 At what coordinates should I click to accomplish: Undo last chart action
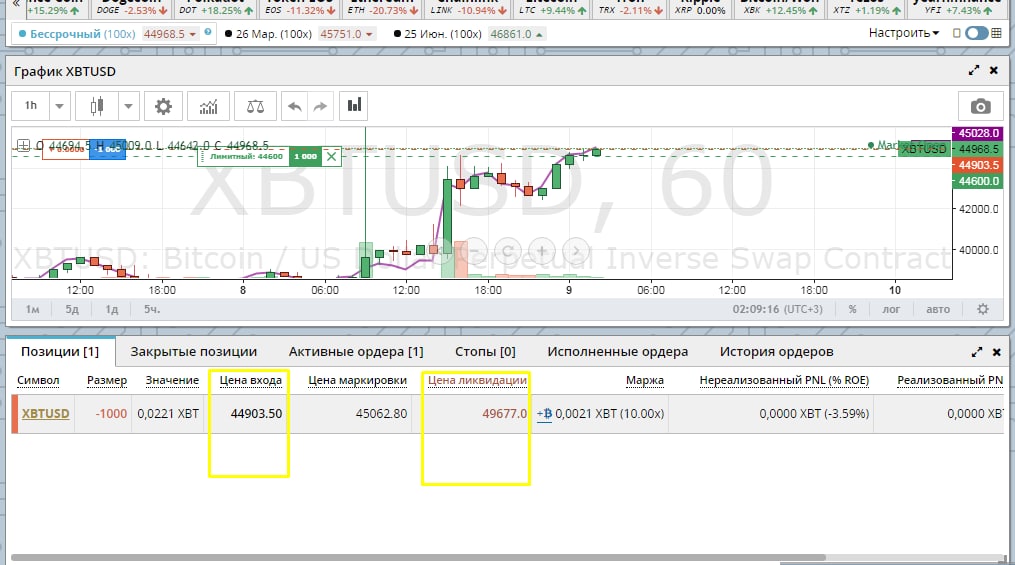point(295,106)
